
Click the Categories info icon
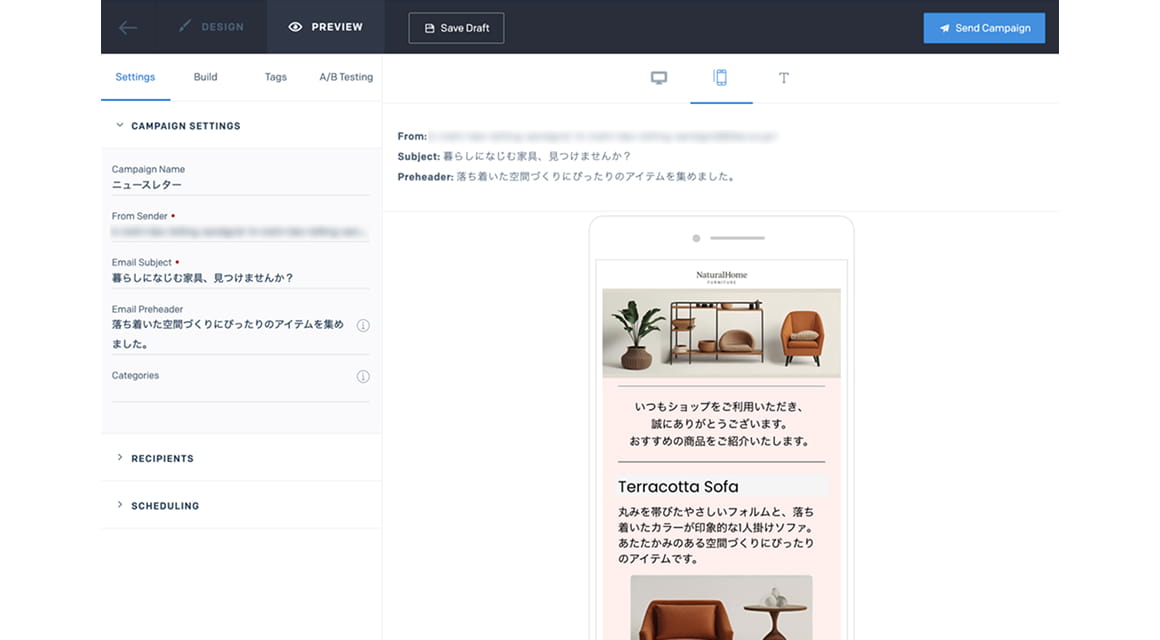click(x=363, y=377)
